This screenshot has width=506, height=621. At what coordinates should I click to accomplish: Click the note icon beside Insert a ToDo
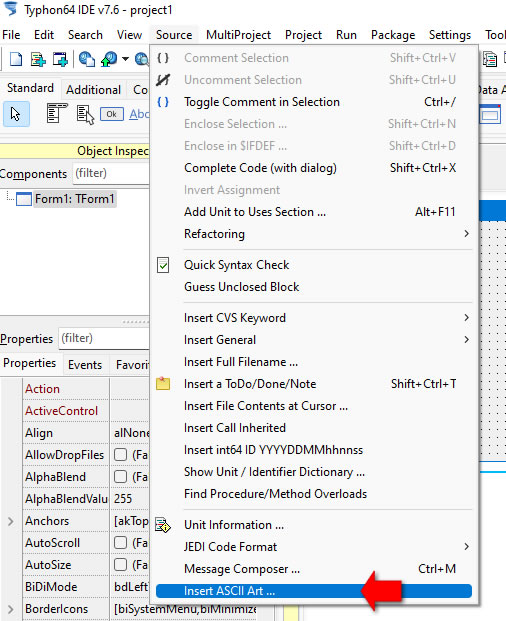(x=163, y=383)
